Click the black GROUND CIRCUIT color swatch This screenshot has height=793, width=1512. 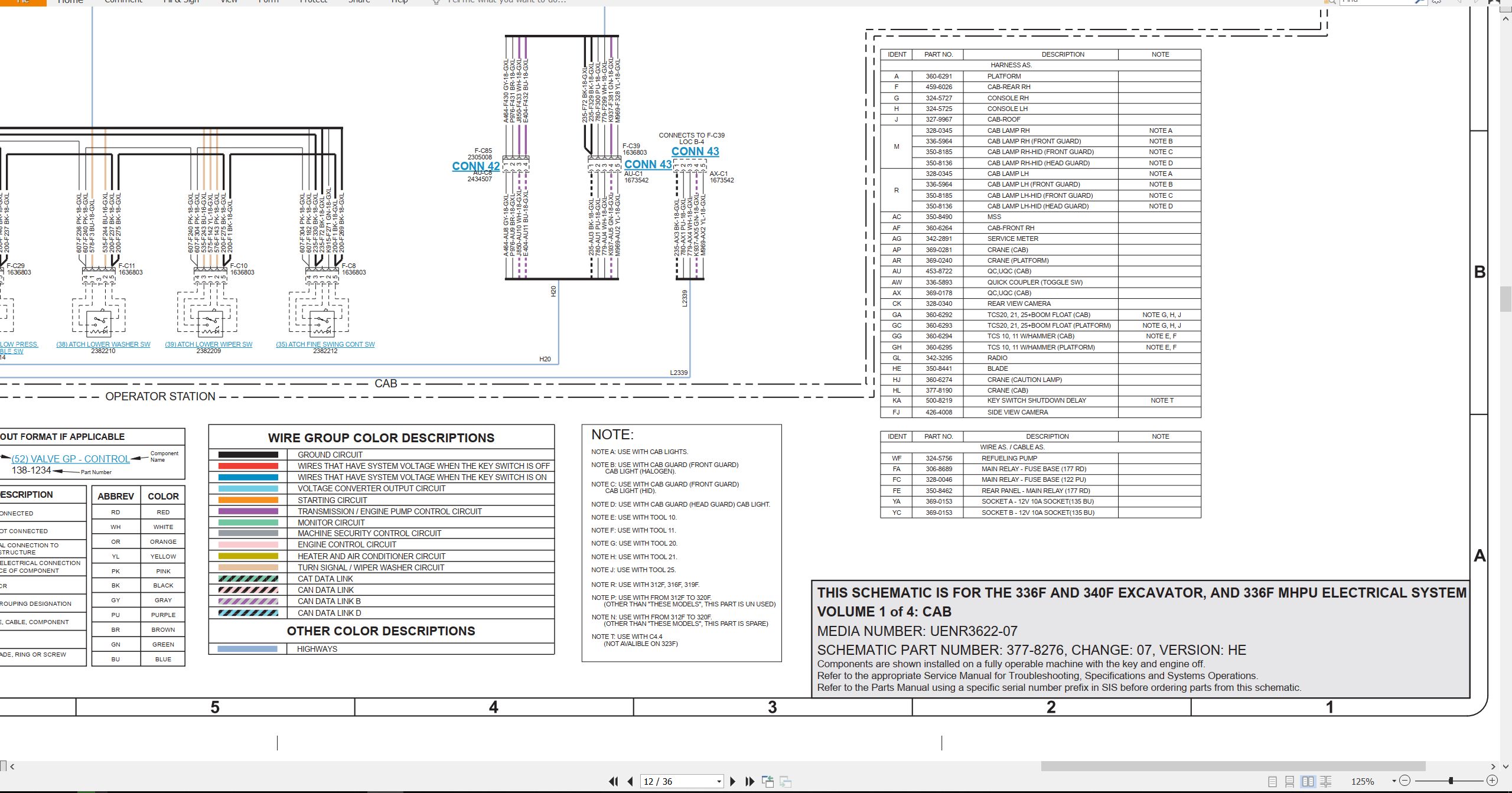coord(248,455)
